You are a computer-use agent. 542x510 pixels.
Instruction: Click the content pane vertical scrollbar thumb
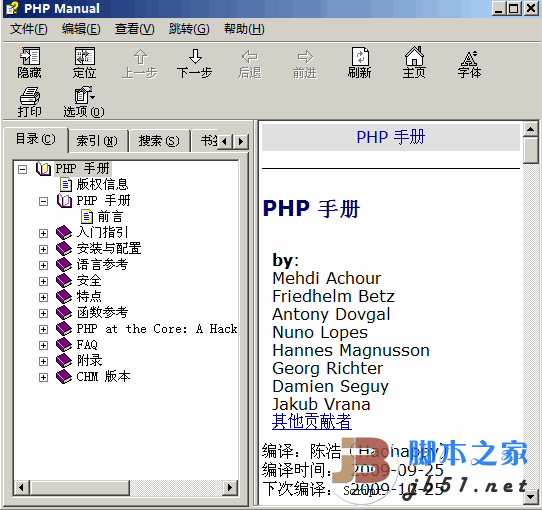(x=530, y=150)
